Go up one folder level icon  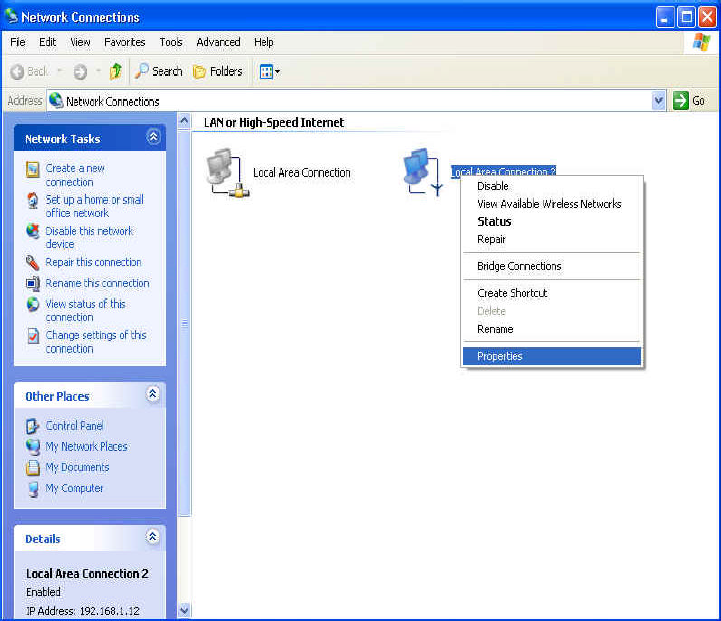point(115,72)
